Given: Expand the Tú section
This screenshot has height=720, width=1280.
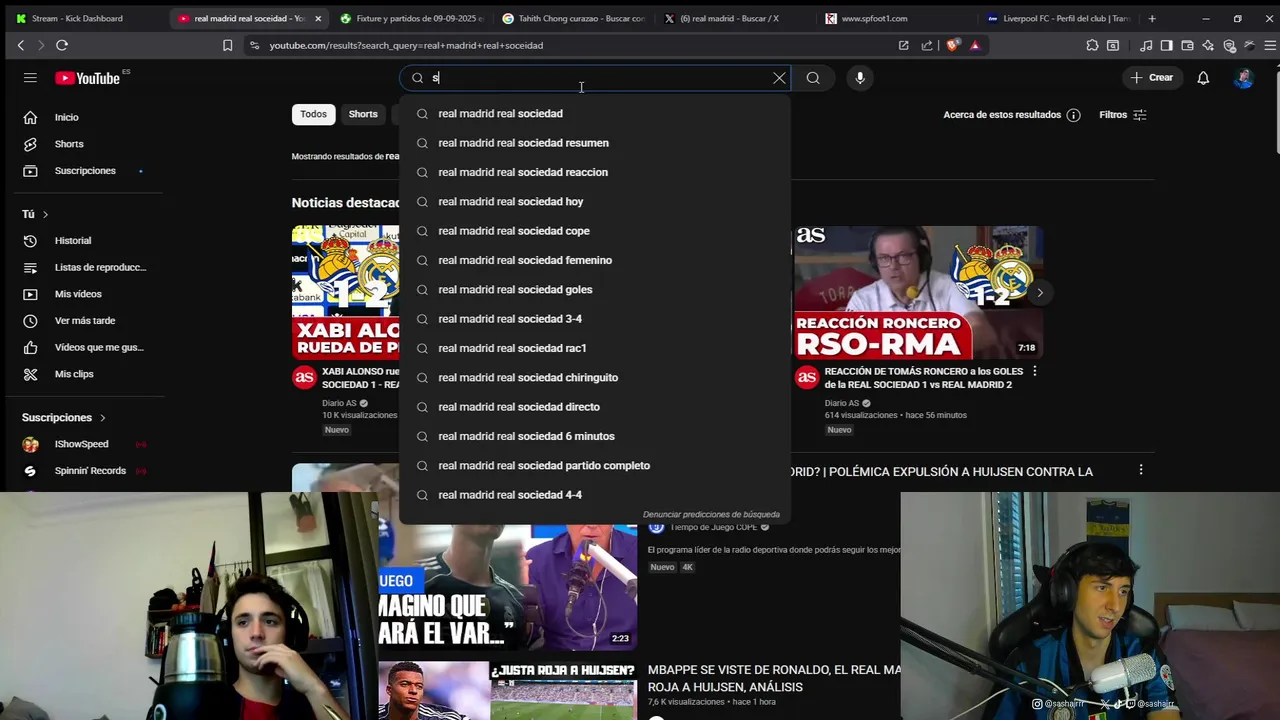Looking at the screenshot, I should pos(35,214).
